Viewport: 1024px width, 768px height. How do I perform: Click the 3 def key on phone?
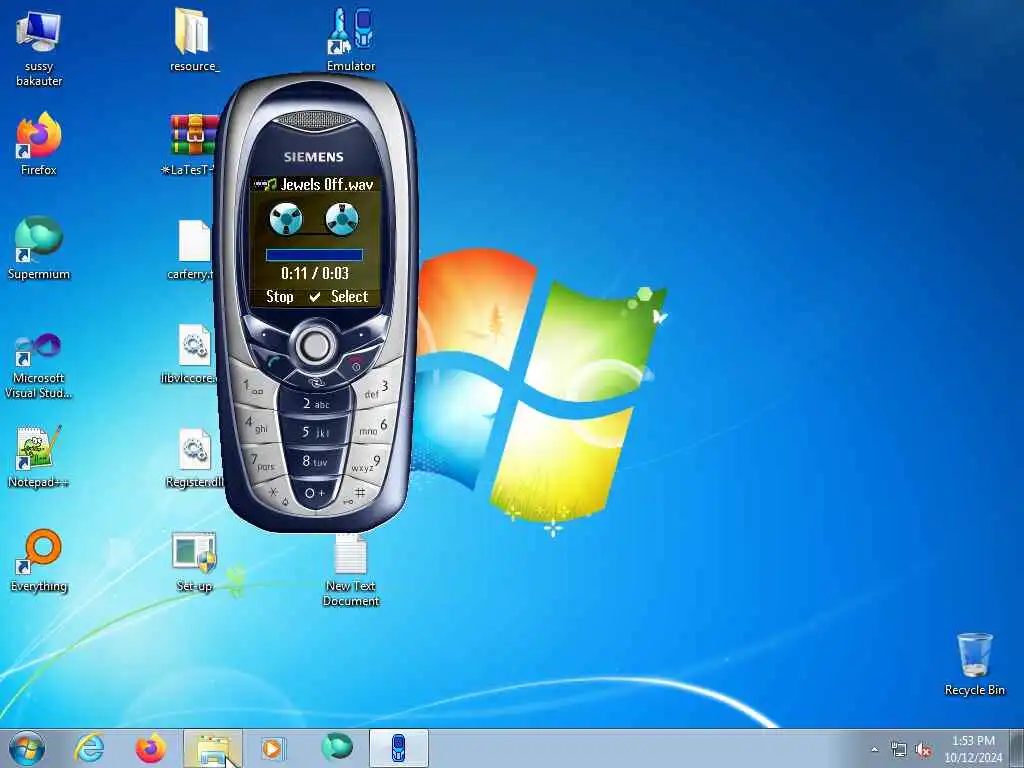(376, 389)
